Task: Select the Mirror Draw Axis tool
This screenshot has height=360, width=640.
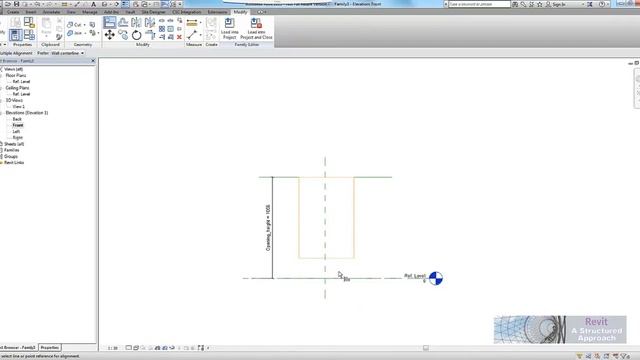Action: click(x=150, y=22)
